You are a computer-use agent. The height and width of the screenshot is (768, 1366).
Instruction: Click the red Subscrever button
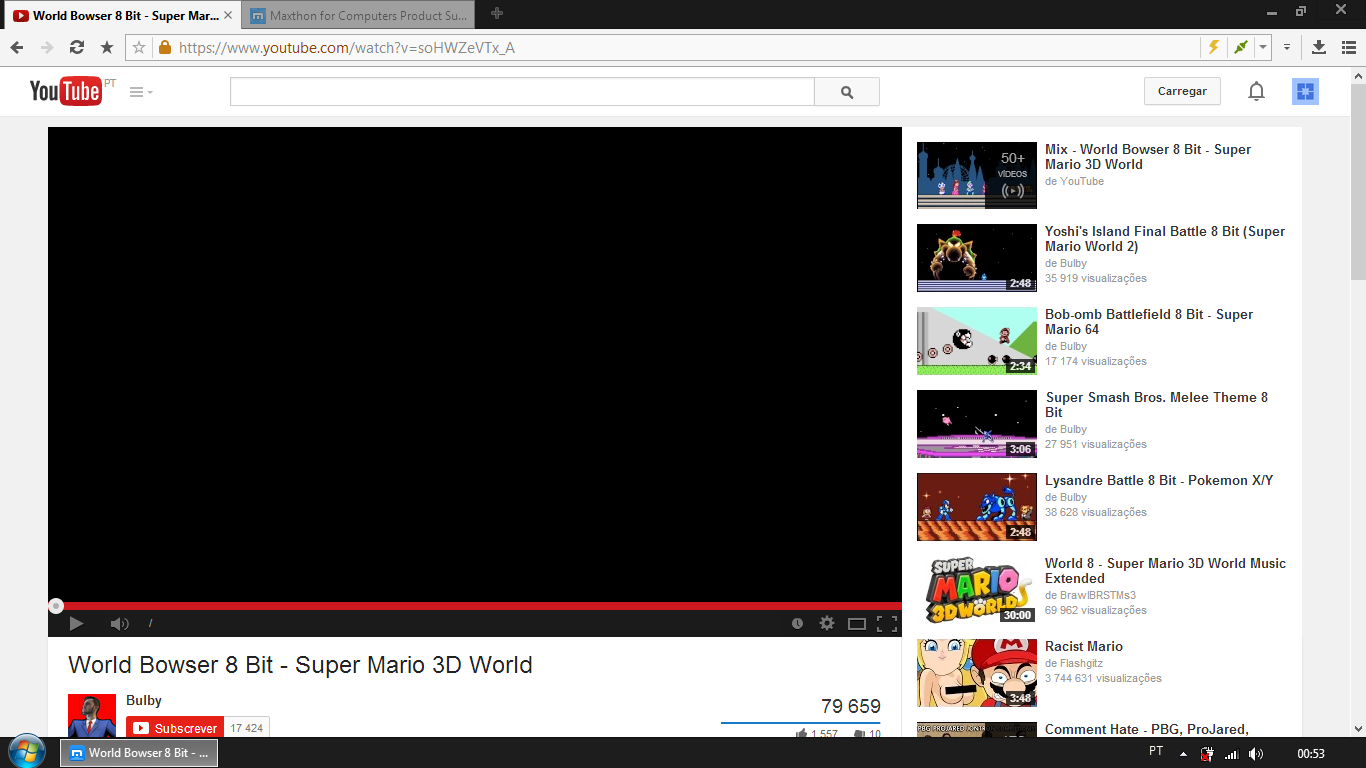(175, 728)
